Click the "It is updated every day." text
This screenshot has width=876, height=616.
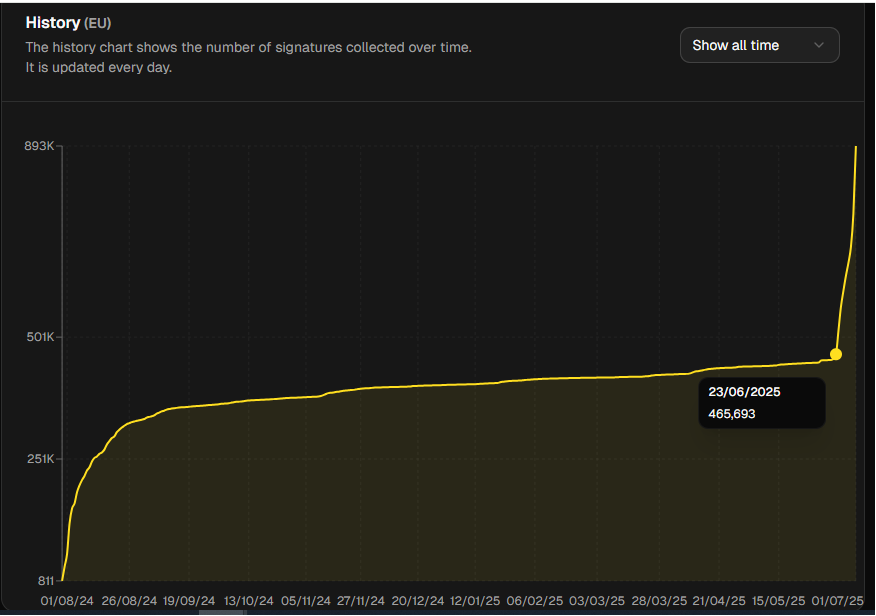(x=99, y=68)
